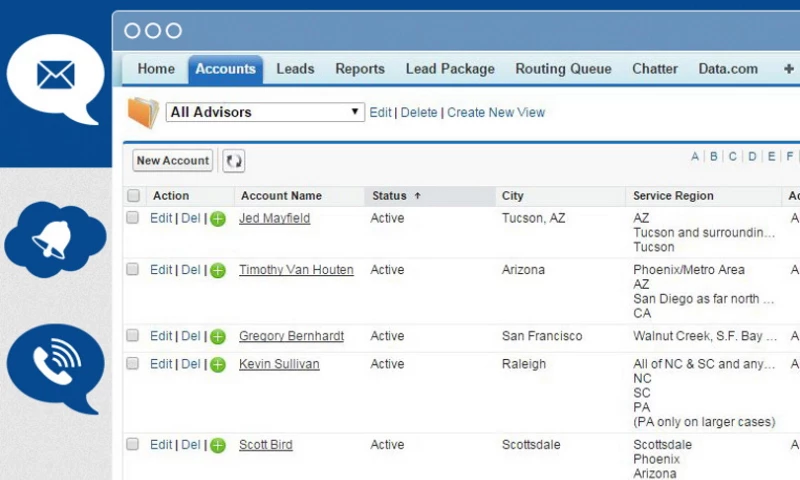Screen dimensions: 800x480
Task: Open Timothy Van Houten account link
Action: [296, 270]
